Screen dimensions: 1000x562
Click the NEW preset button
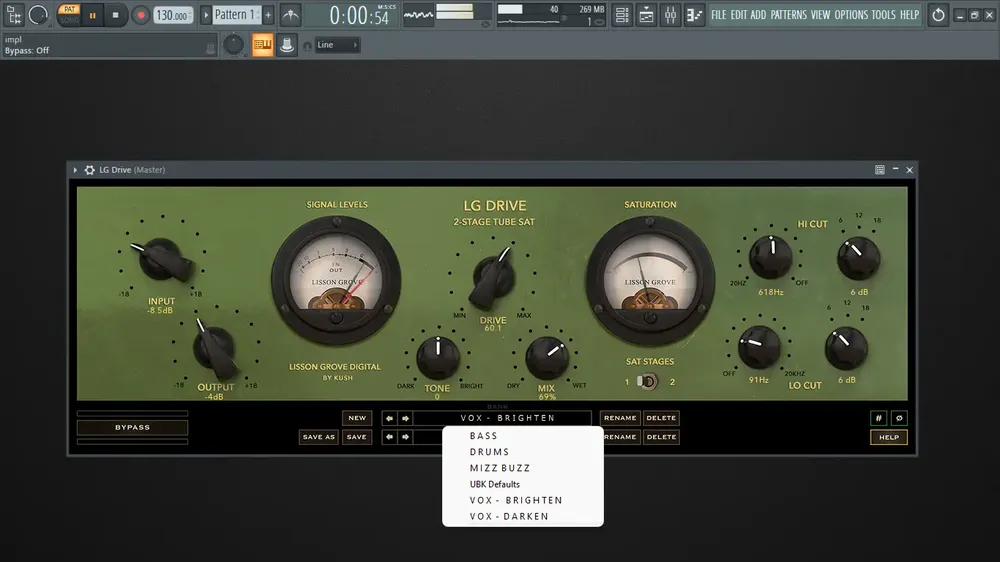[x=357, y=418]
